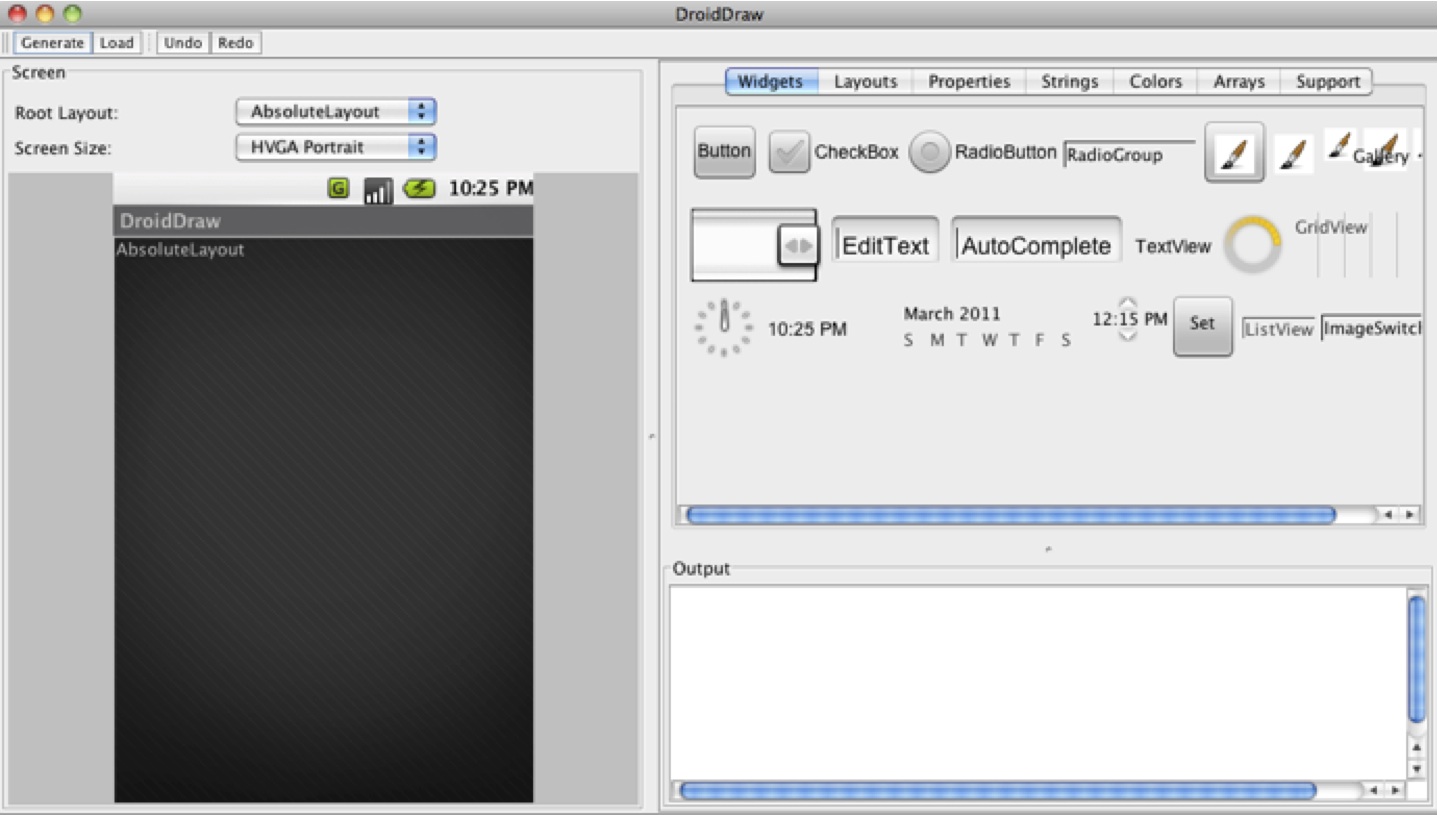Select the DatePicker March 2011 widget
The height and width of the screenshot is (815, 1438).
pos(987,327)
